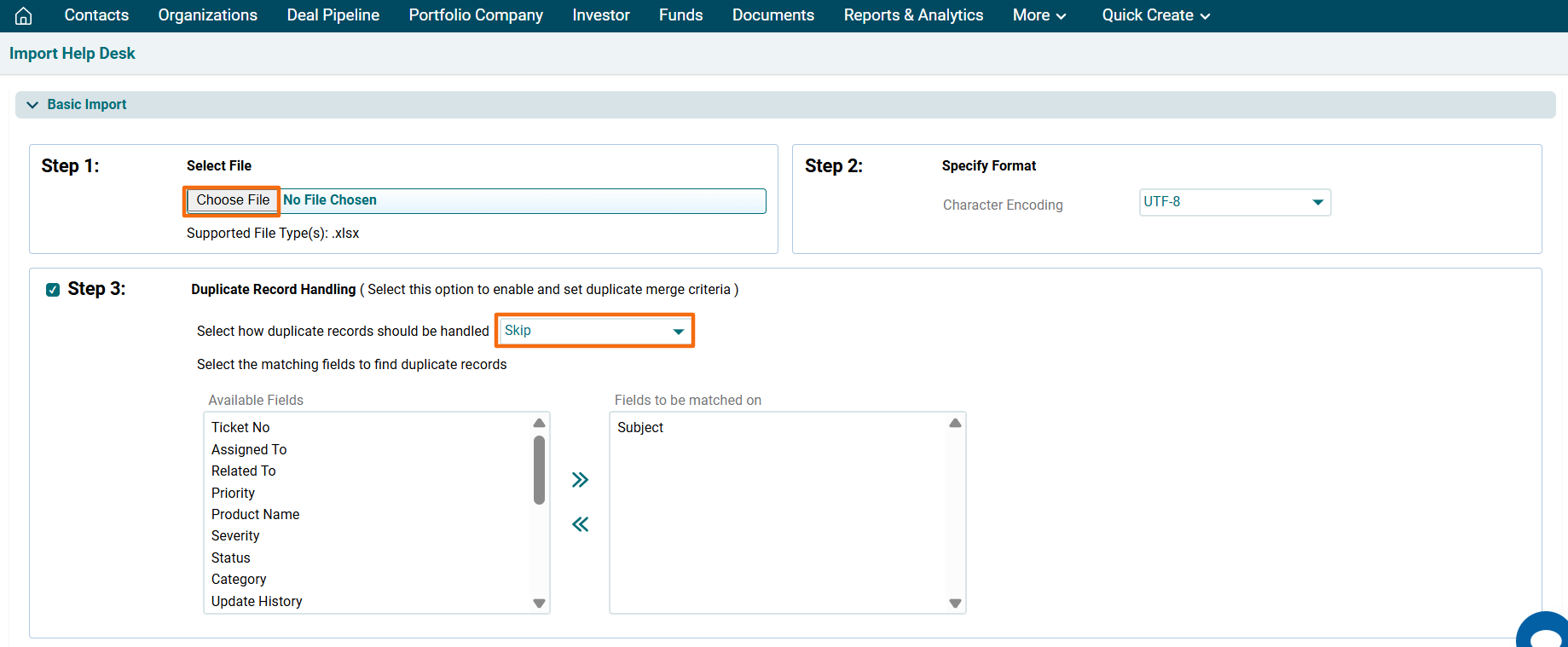Collapse the Basic Import section
Viewport: 1568px width, 647px height.
pos(32,105)
